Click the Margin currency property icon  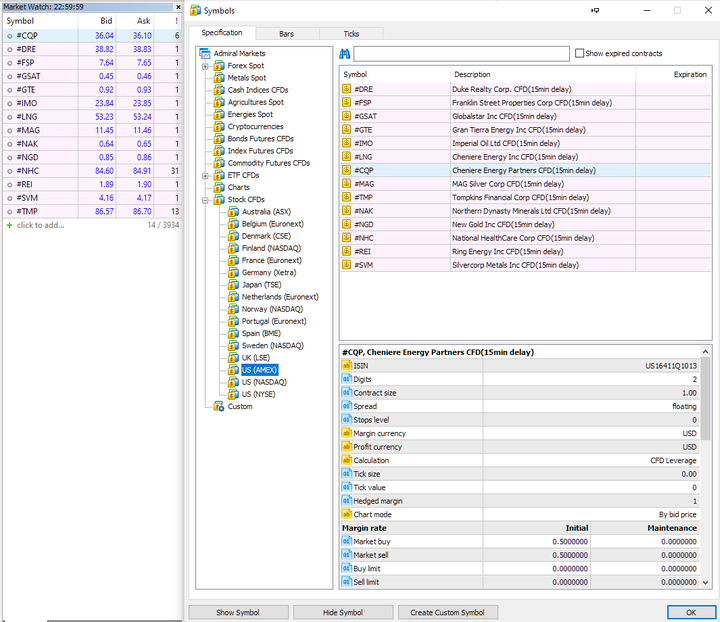click(347, 433)
